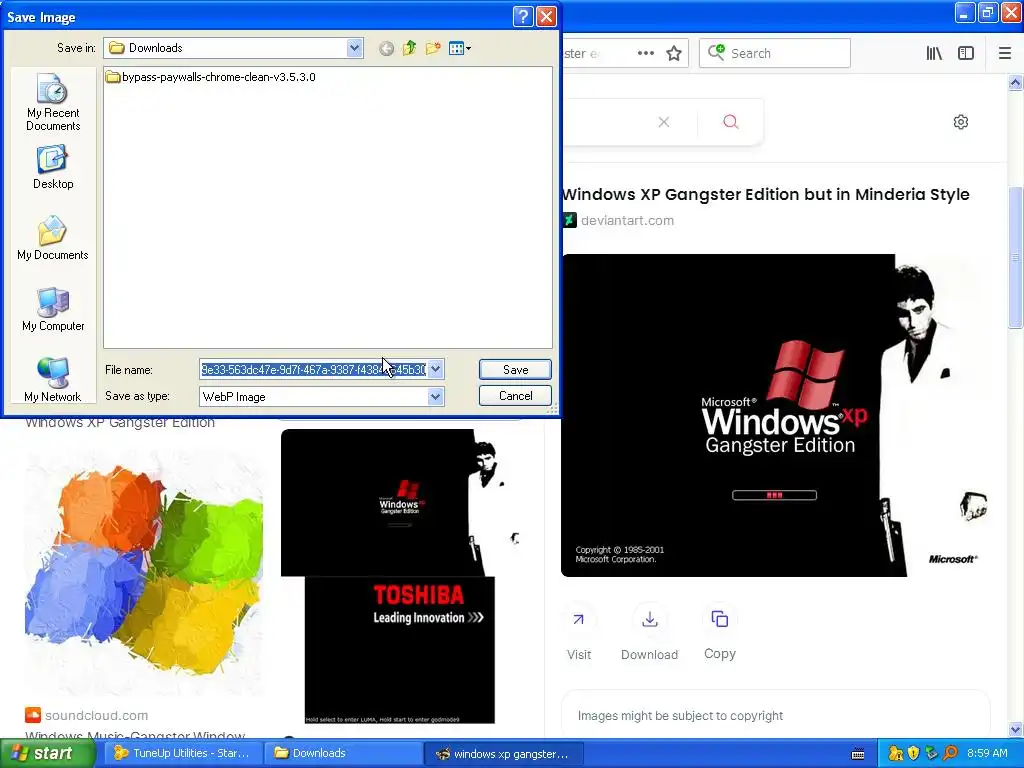
Task: Expand the Save as type dropdown
Action: pos(436,396)
